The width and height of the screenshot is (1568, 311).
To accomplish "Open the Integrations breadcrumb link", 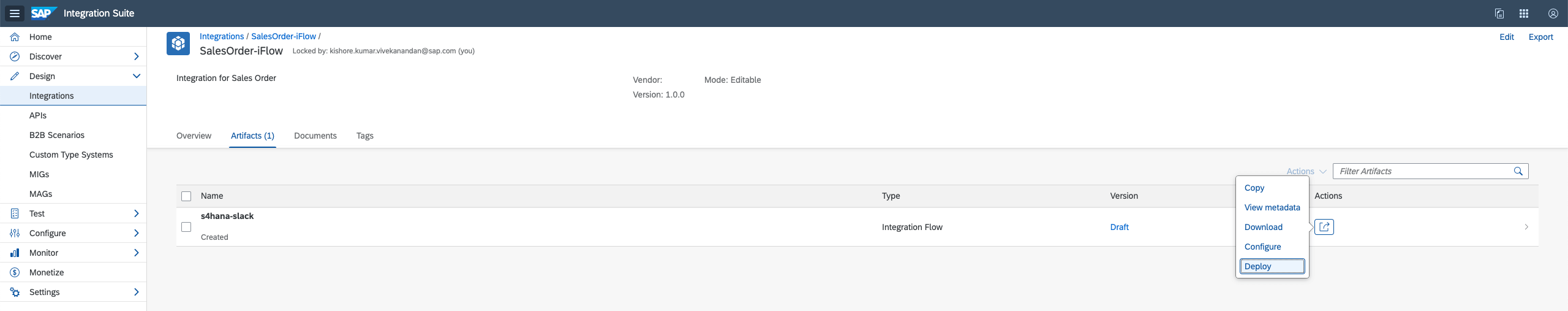I will pyautogui.click(x=222, y=36).
